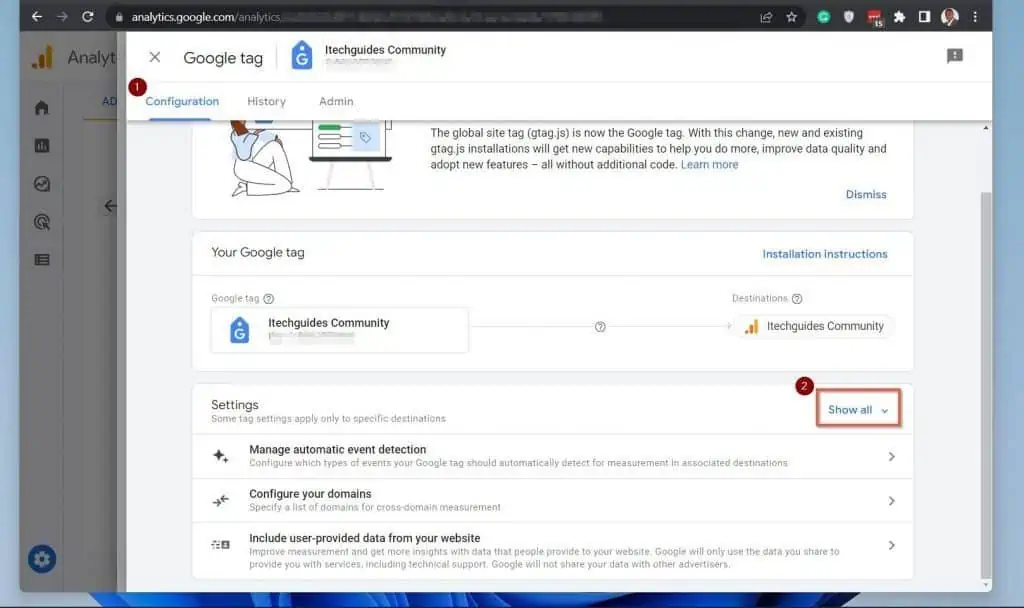This screenshot has height=608, width=1024.
Task: Dismiss the Google tag notice
Action: coord(865,194)
